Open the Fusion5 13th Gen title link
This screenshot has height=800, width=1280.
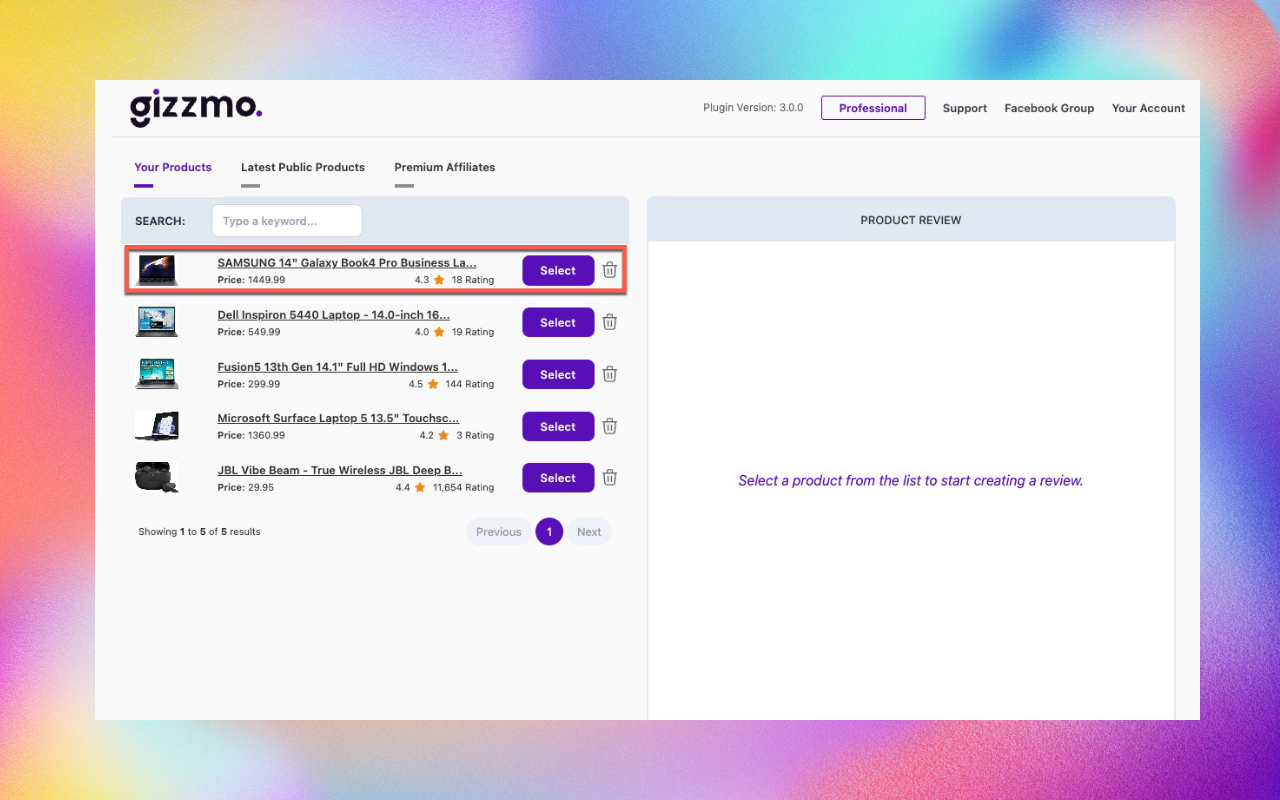click(x=338, y=367)
